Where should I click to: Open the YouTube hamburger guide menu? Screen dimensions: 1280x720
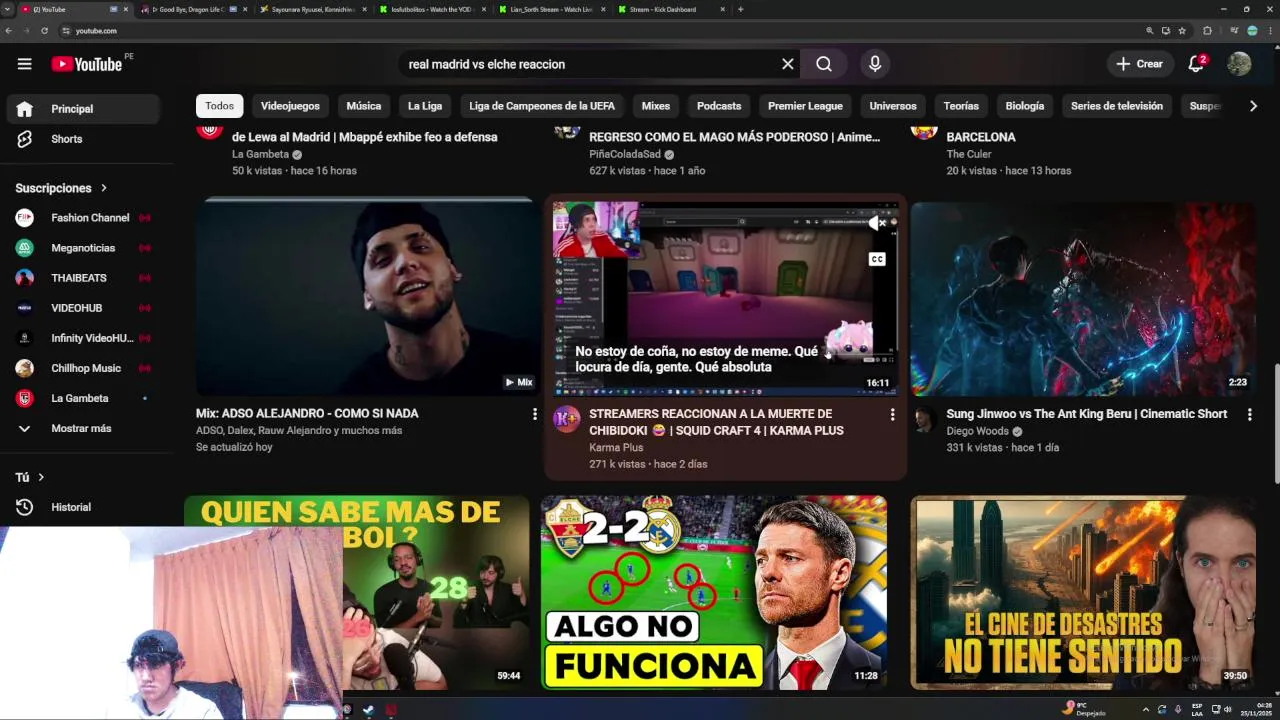click(x=24, y=64)
